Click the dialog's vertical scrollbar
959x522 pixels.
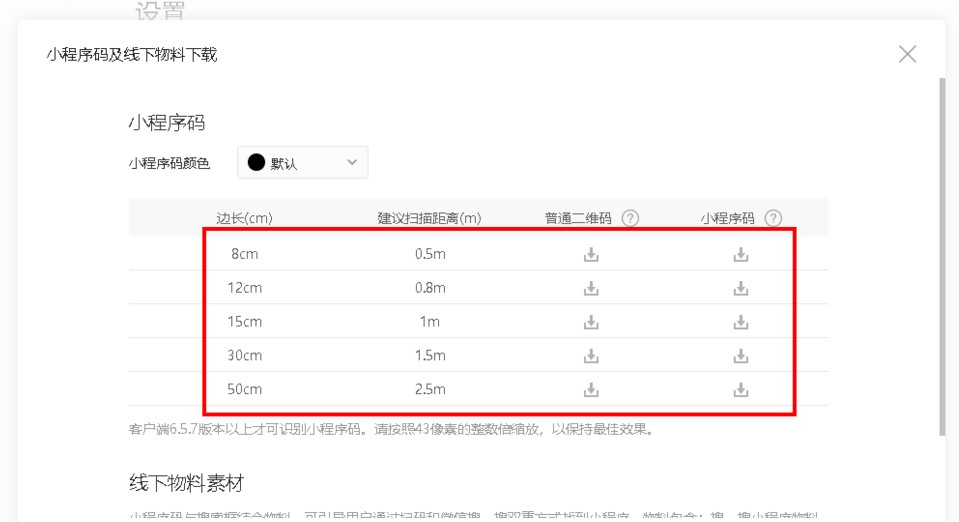pos(941,250)
